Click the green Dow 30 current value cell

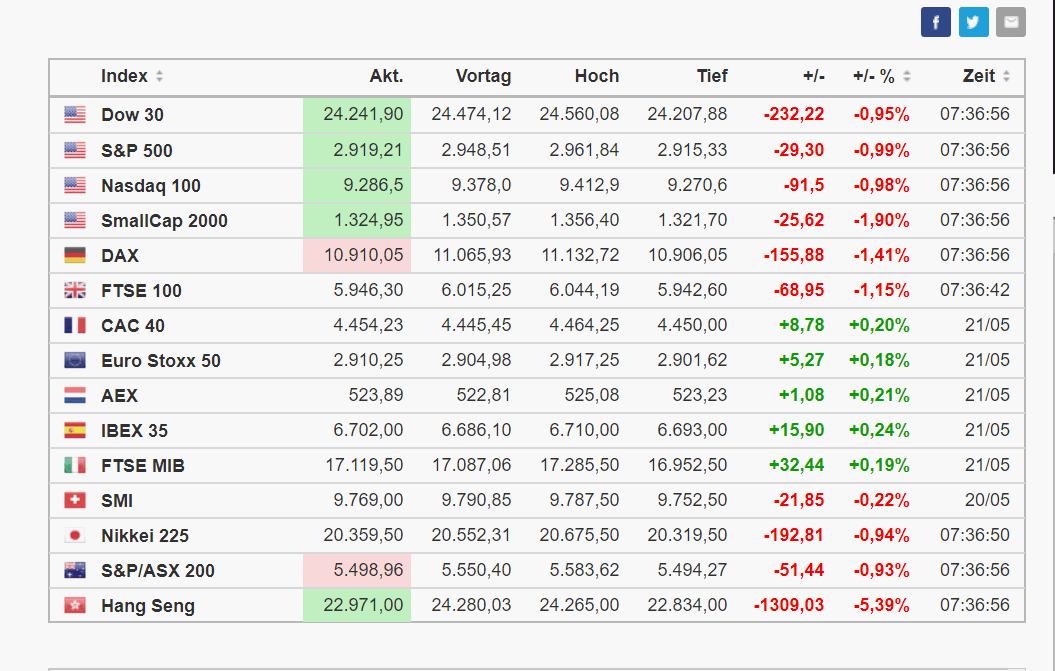click(357, 115)
